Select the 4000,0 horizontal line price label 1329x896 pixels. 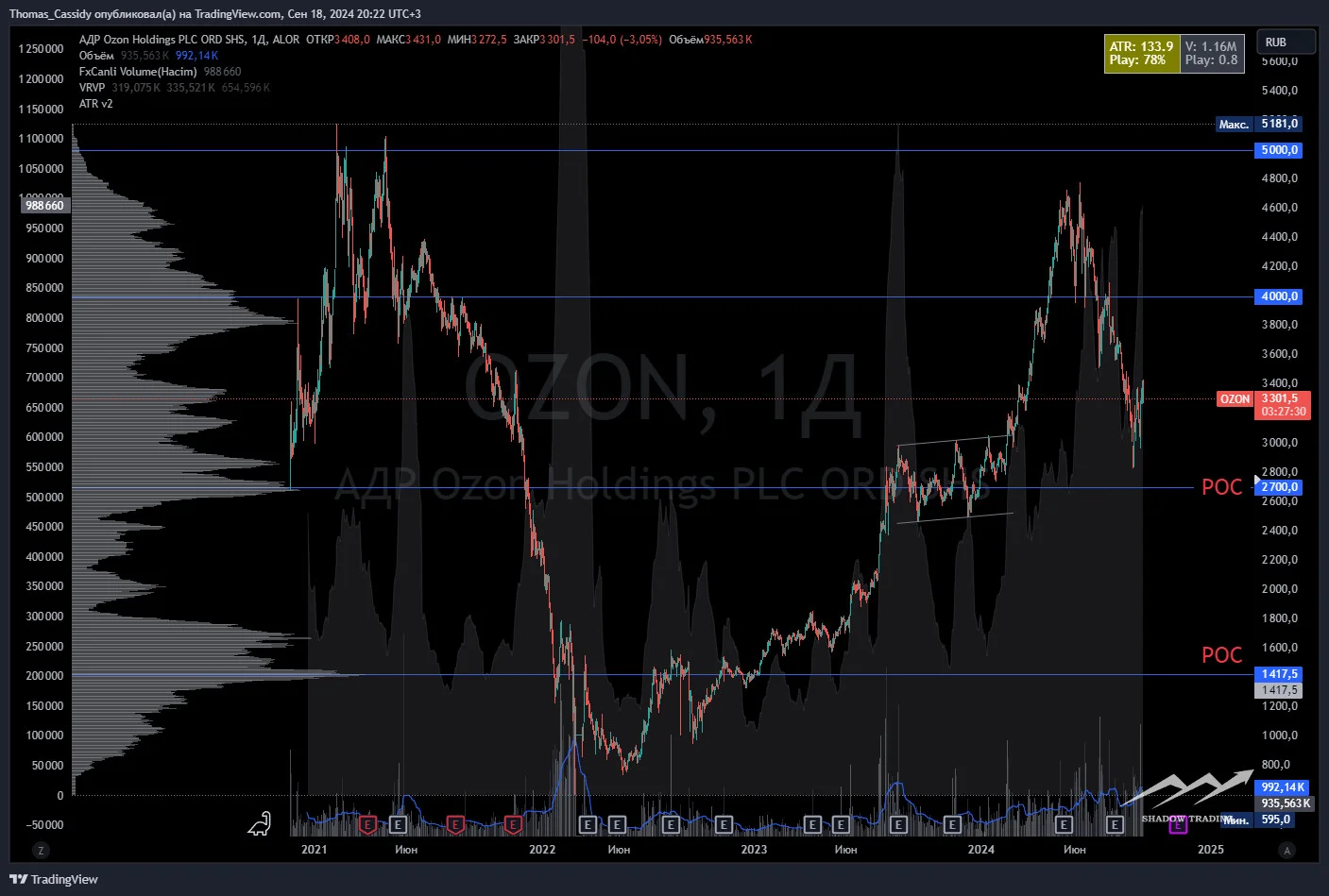(1279, 296)
